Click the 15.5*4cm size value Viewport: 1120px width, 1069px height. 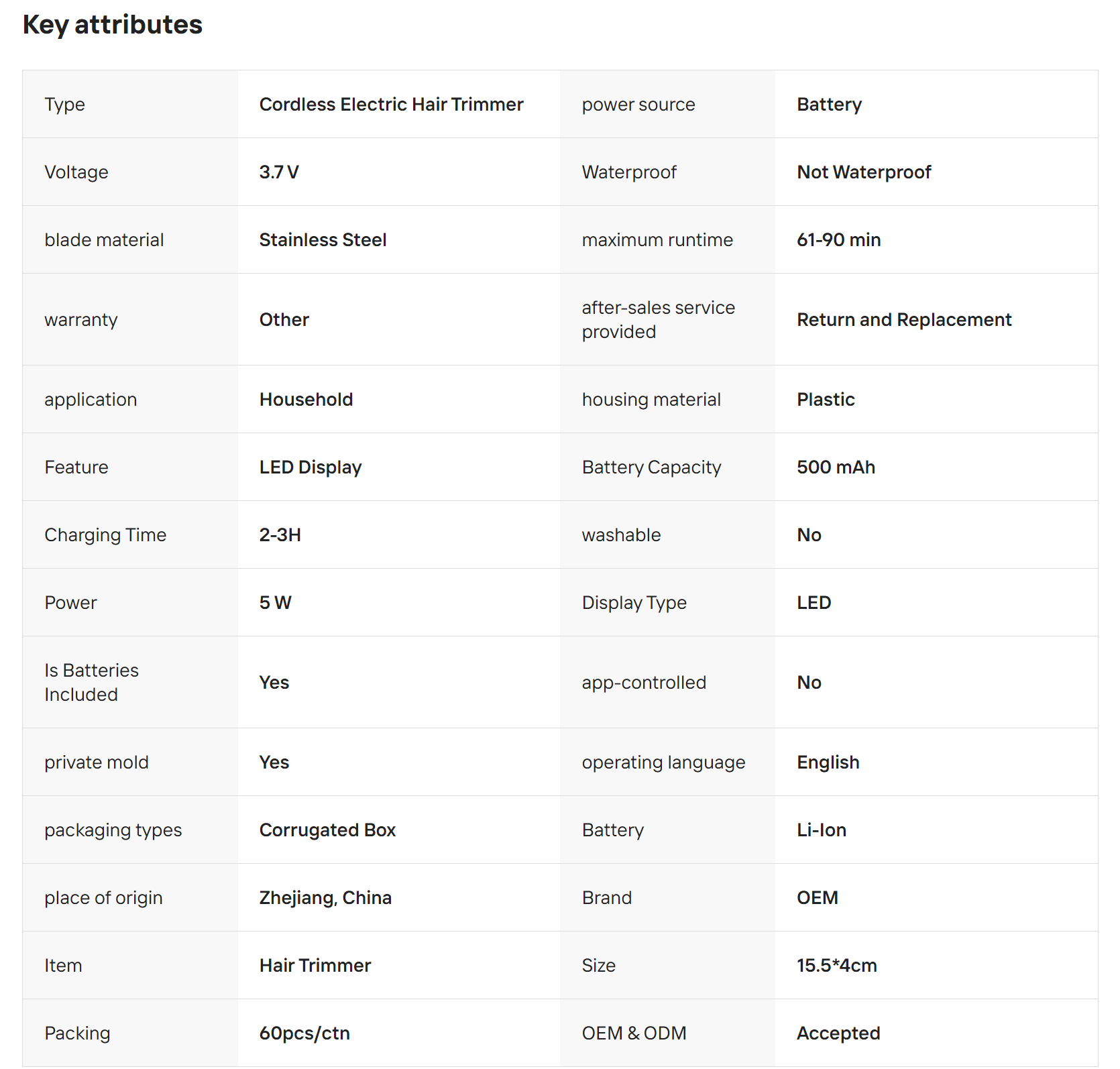(x=836, y=966)
